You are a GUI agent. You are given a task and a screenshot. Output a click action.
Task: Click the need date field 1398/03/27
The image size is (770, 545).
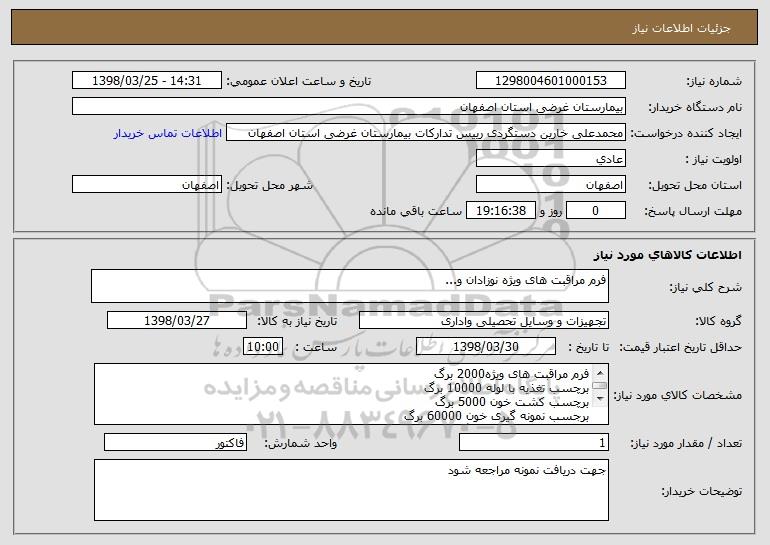tap(177, 321)
